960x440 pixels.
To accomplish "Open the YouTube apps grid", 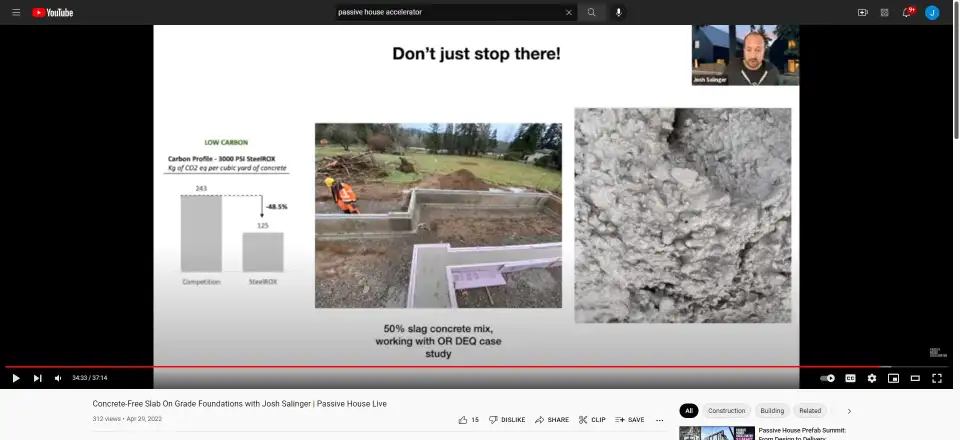I will 884,12.
